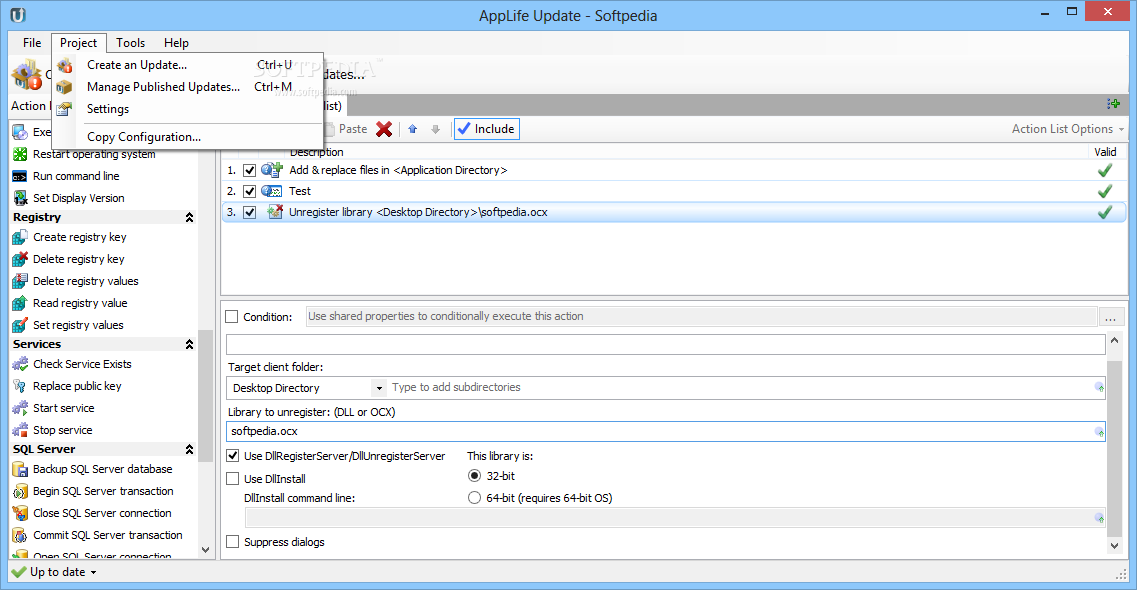
Task: Click properties panel scrollbar down arrow
Action: [1115, 546]
